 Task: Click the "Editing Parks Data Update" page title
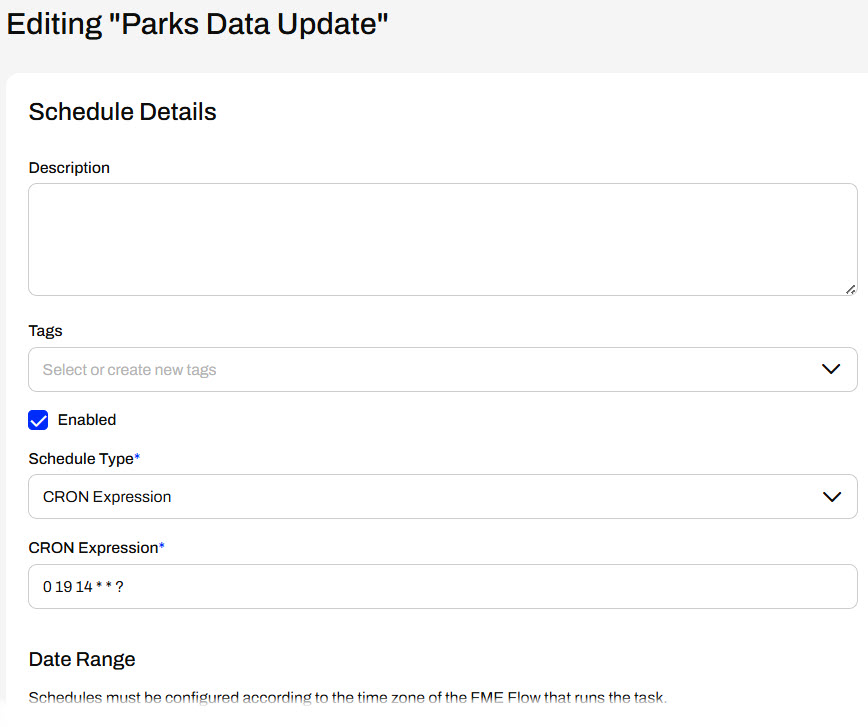click(x=197, y=24)
